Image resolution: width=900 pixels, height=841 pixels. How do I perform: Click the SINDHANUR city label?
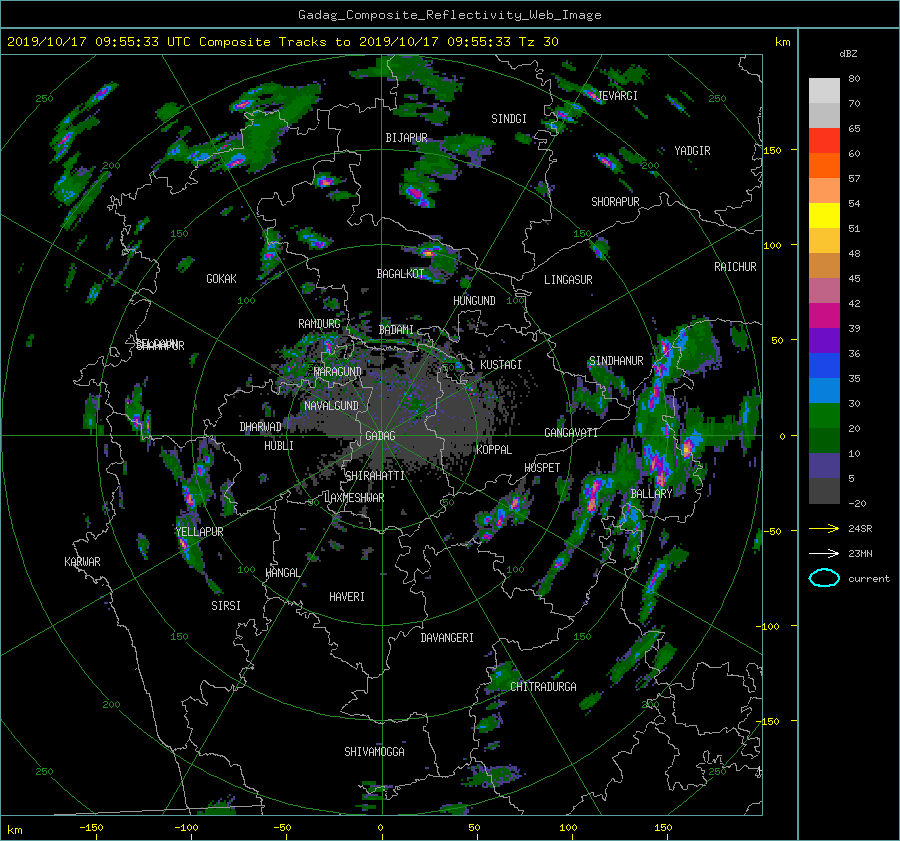pyautogui.click(x=616, y=361)
